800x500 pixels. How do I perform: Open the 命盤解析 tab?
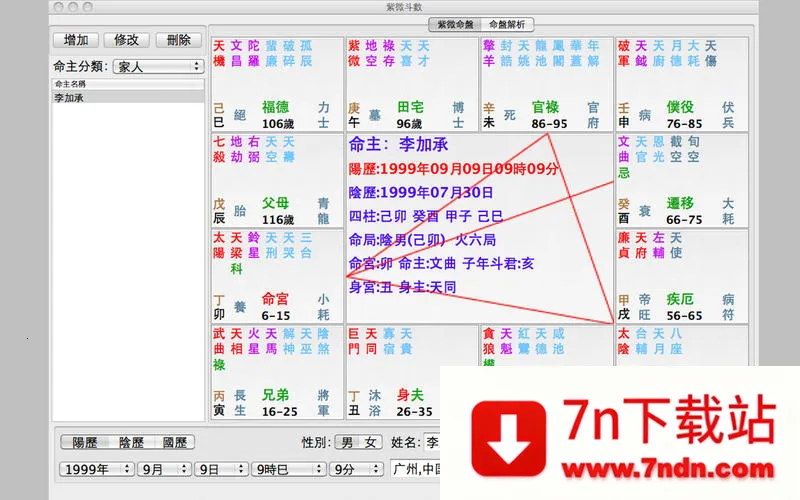(507, 24)
